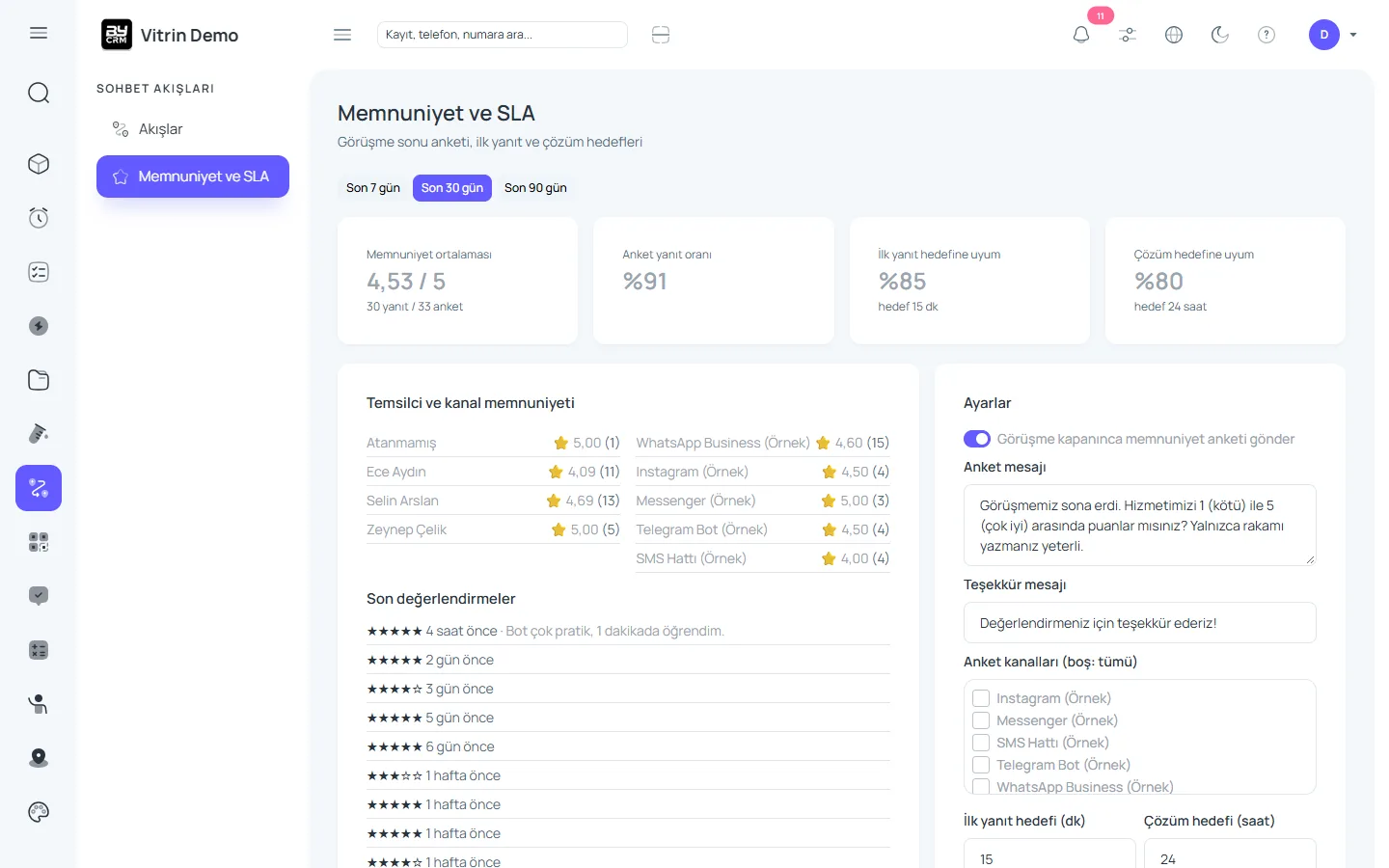Viewport: 1389px width, 868px height.
Task: Check the SMS Hattı (Örnek) survey channel
Action: tap(981, 743)
